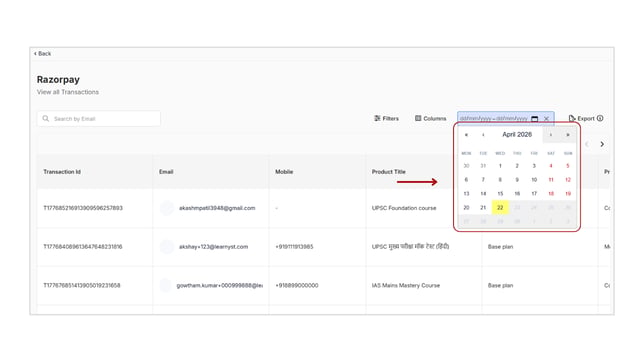Select Sunday April 5 in calendar

coord(568,166)
